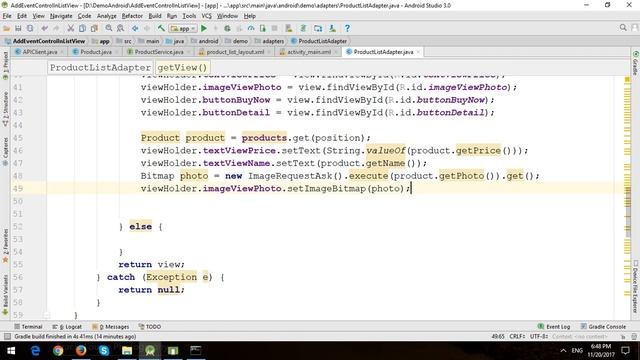Click the Profile app gauge icon
The image size is (640, 360).
coord(251,28)
